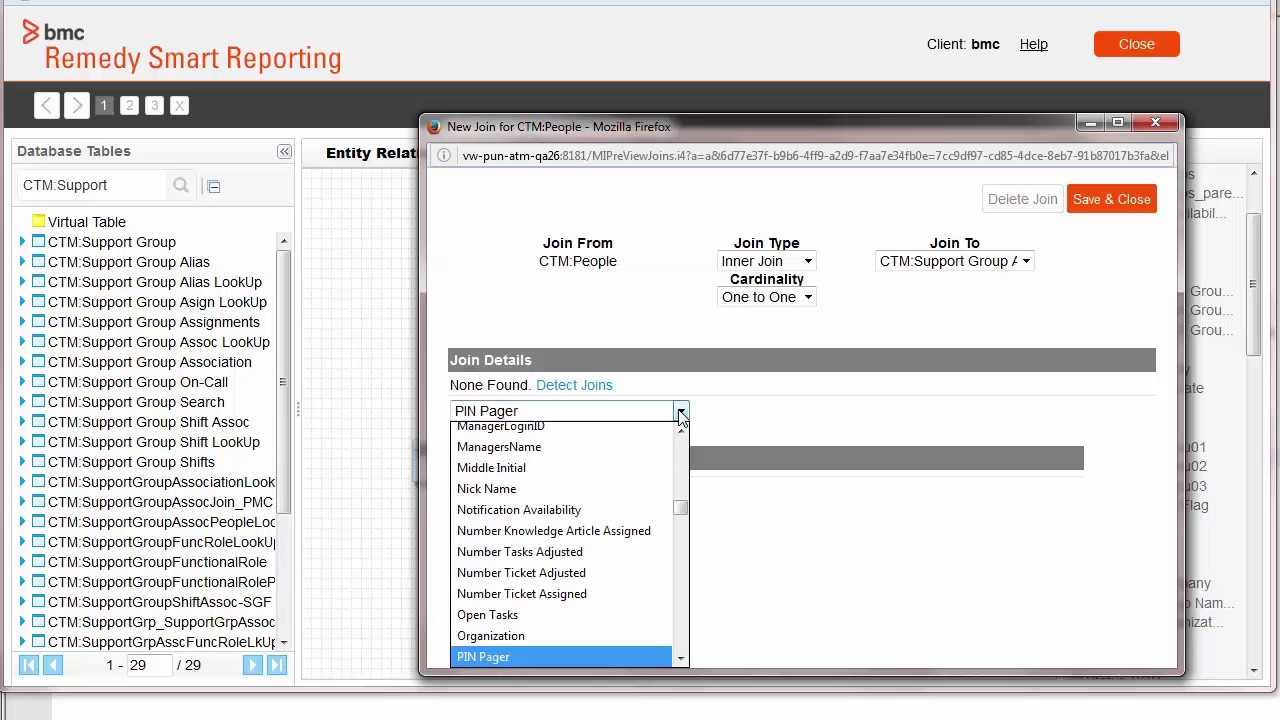Click the Delete Join button
1280x720 pixels.
tap(1022, 199)
